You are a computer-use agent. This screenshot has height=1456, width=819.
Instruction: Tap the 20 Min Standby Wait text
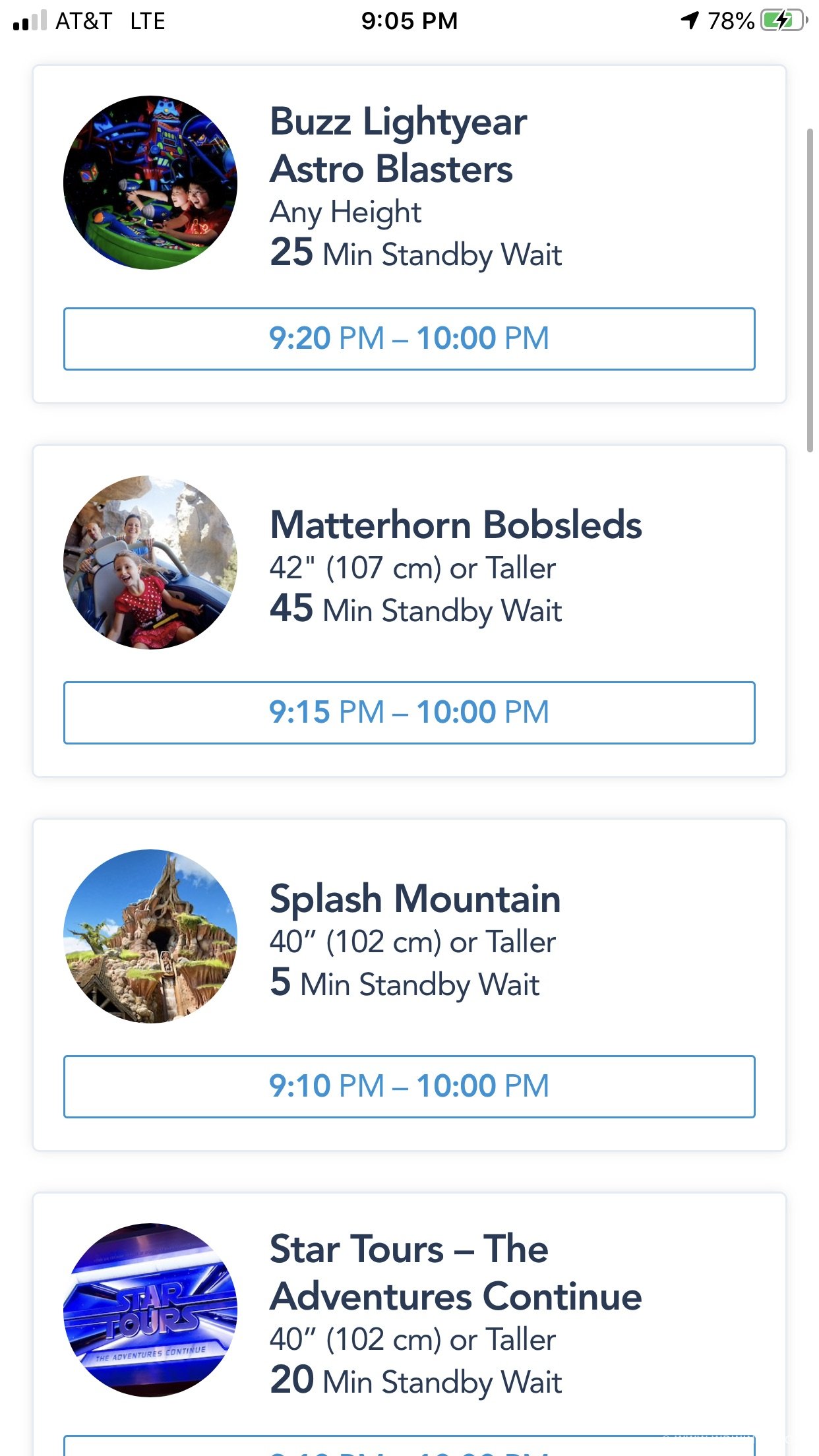(x=416, y=1381)
